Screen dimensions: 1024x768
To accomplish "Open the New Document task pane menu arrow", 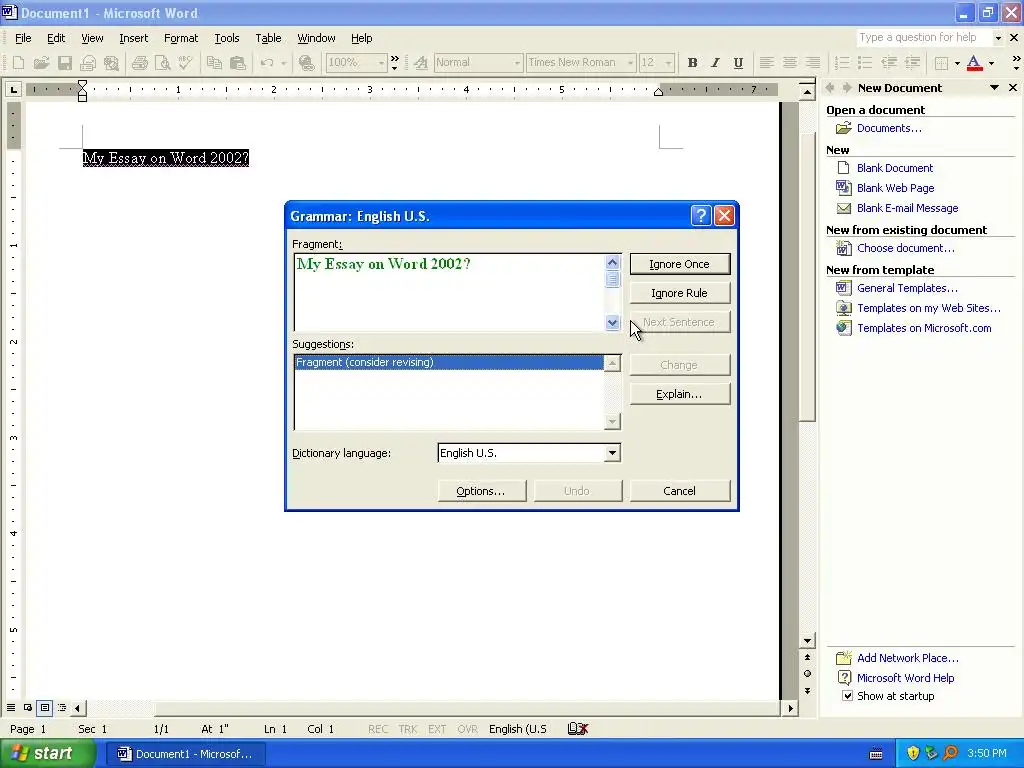I will (994, 88).
